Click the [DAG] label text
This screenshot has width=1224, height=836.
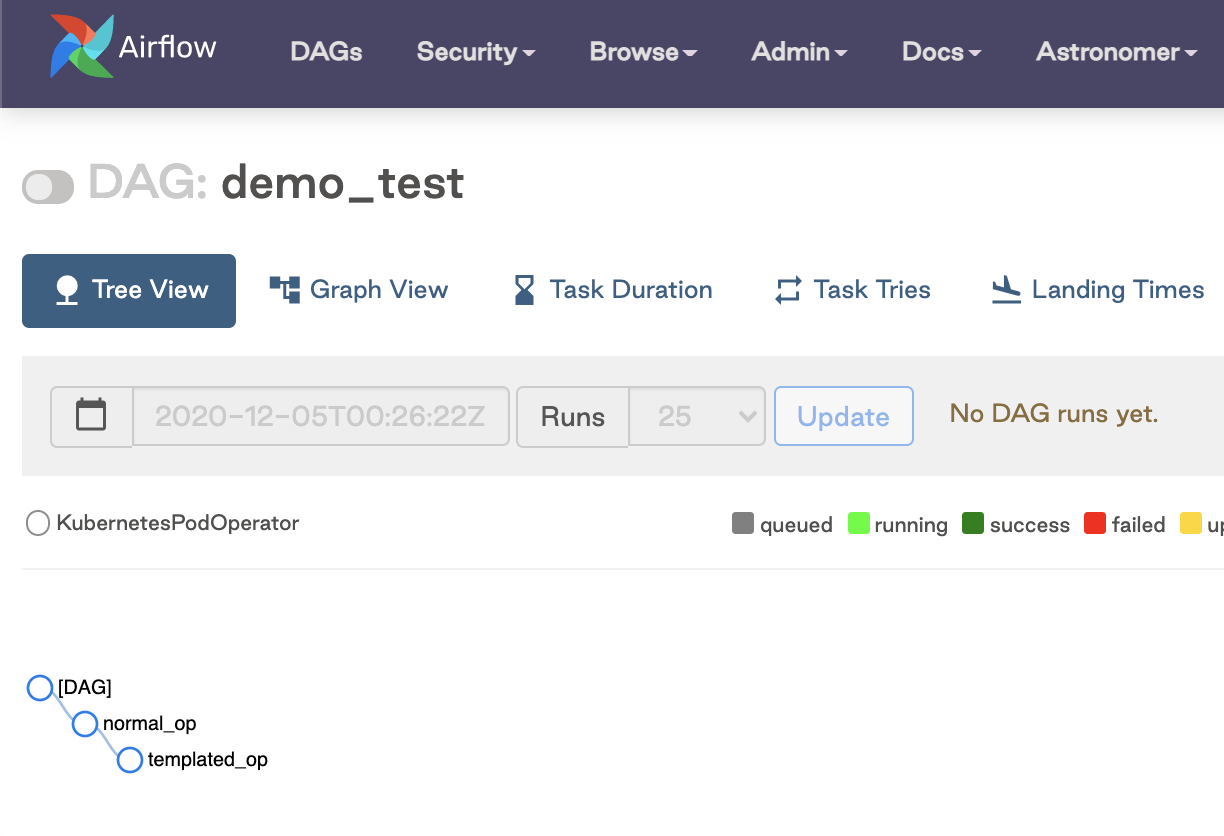[x=85, y=688]
